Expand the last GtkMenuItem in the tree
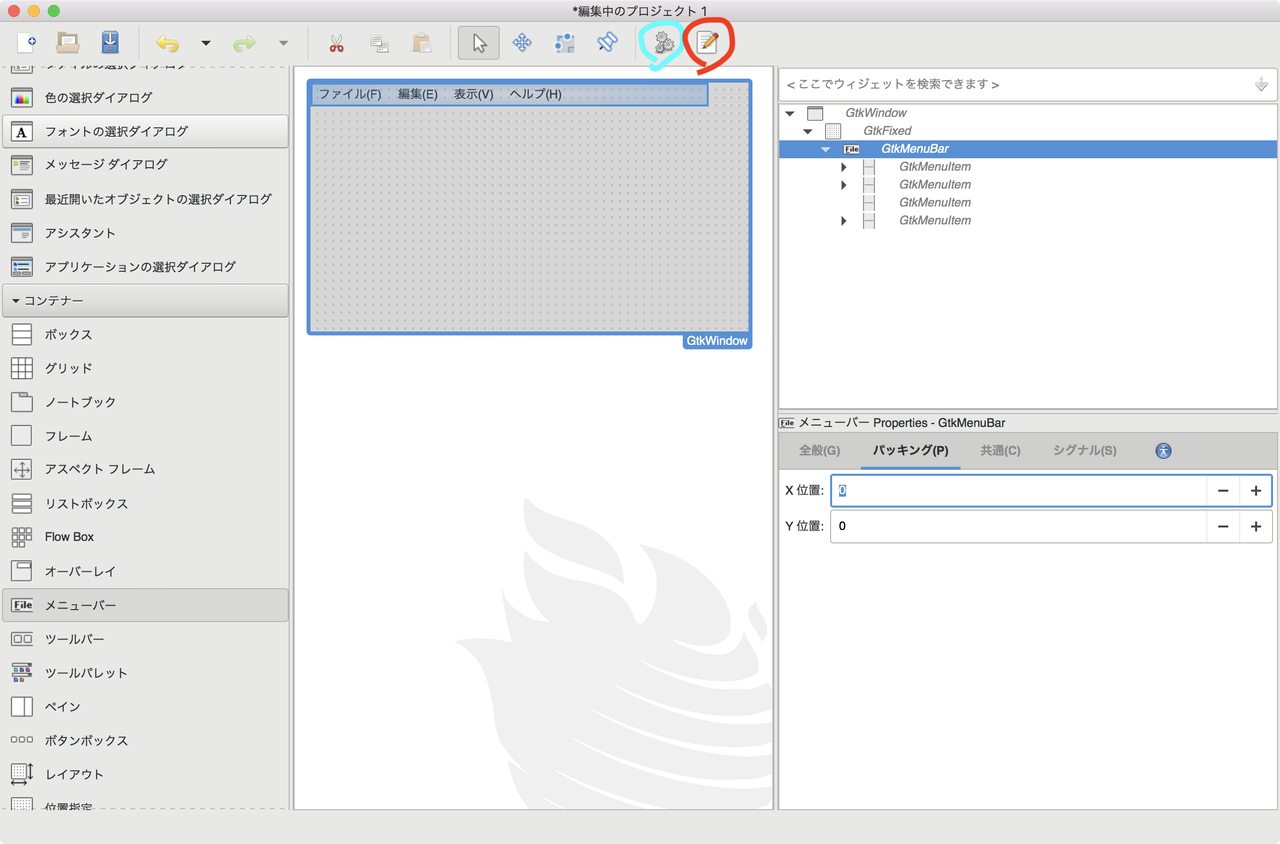 coord(844,220)
